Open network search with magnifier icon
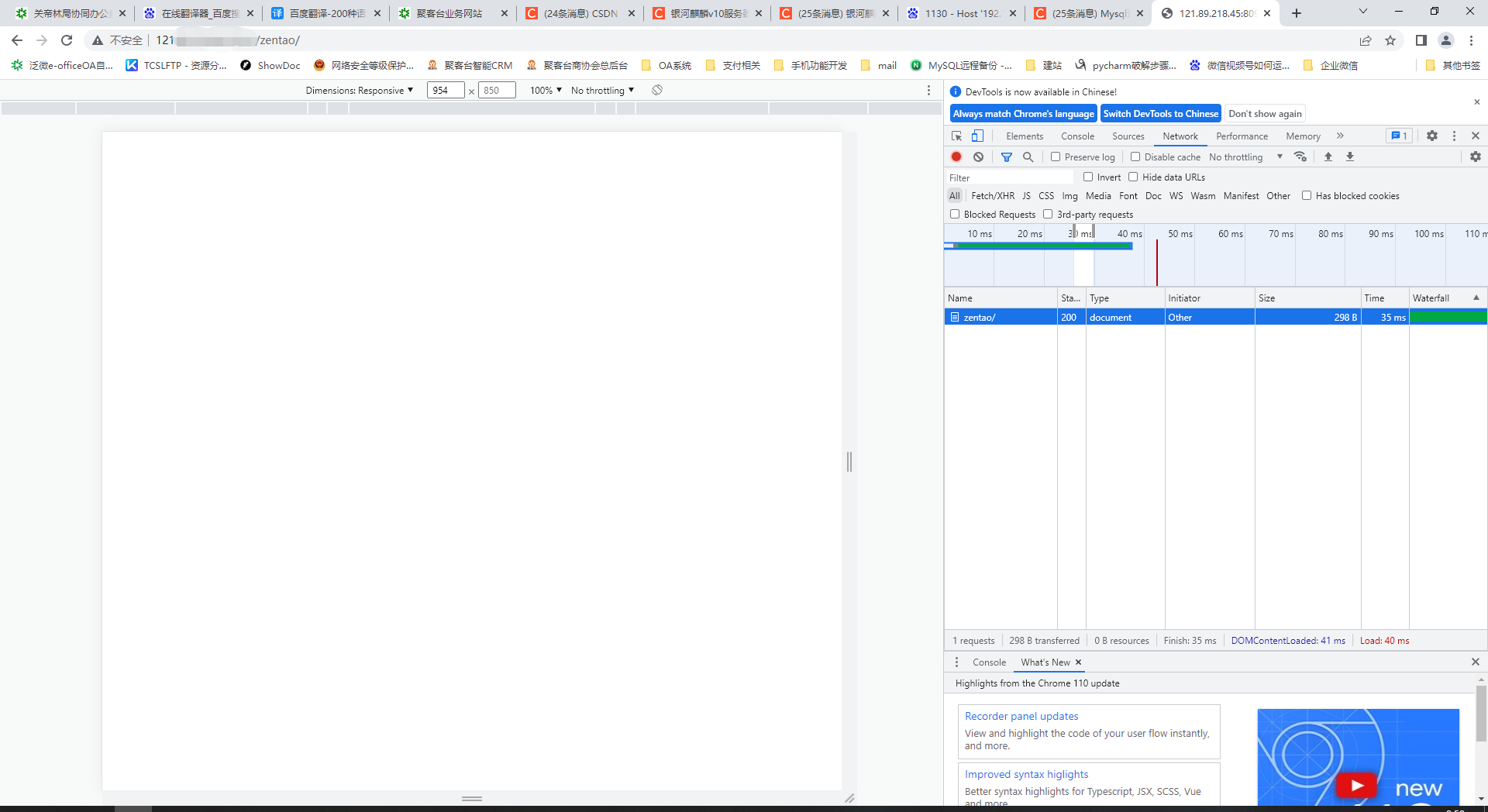Image resolution: width=1488 pixels, height=812 pixels. click(x=1028, y=157)
